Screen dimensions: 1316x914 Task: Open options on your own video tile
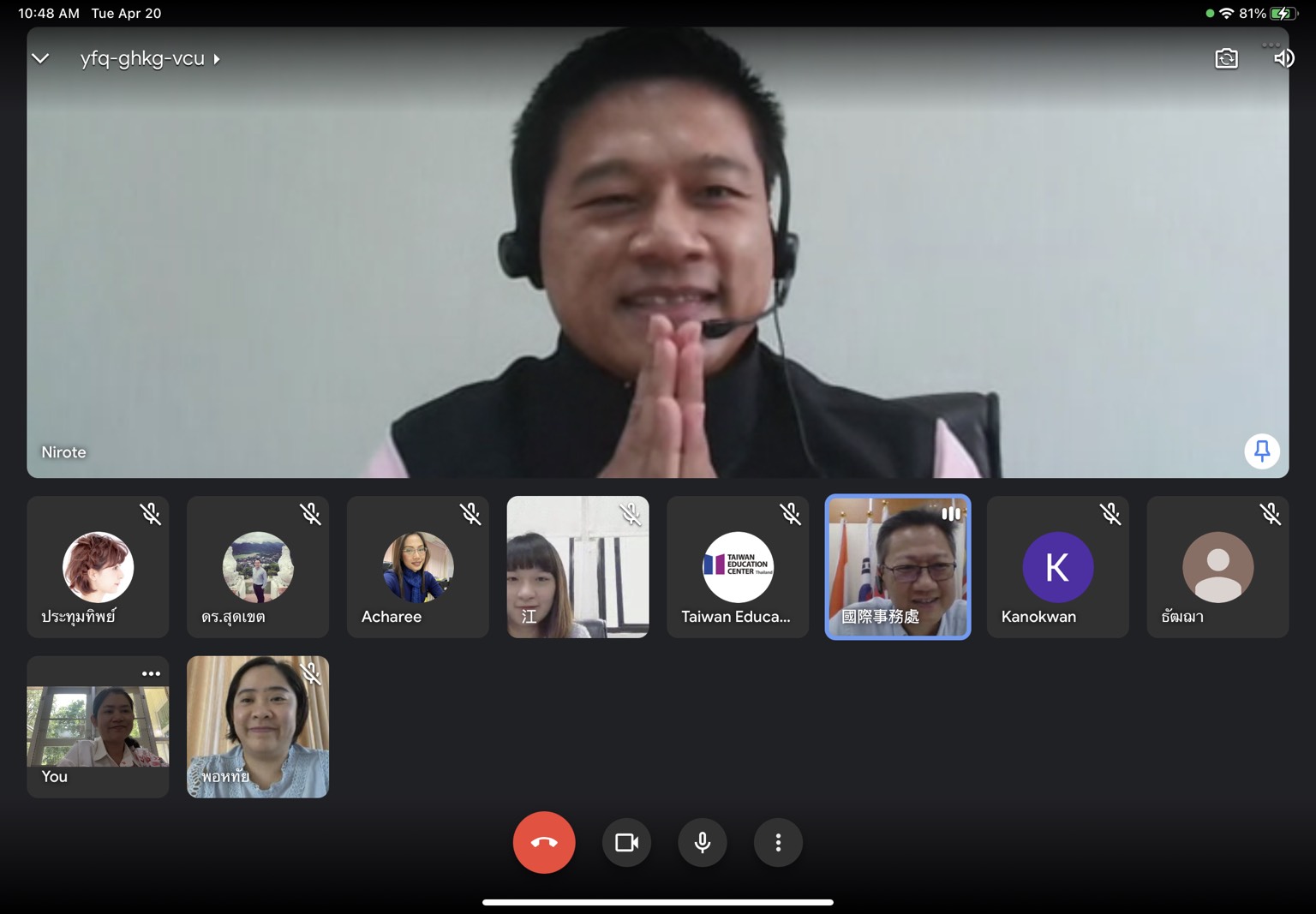pyautogui.click(x=151, y=673)
